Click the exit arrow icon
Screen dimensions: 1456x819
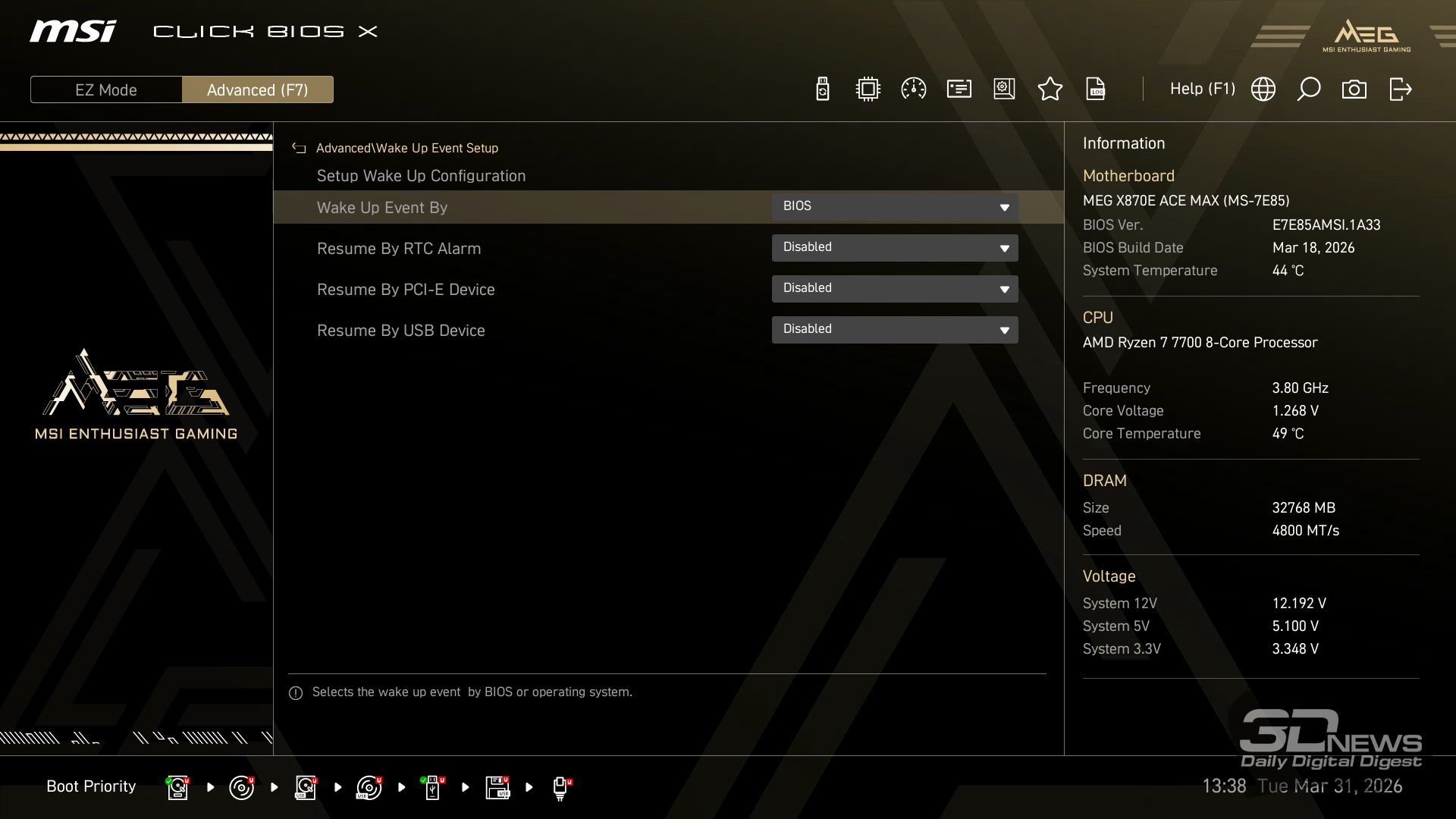pos(1400,89)
